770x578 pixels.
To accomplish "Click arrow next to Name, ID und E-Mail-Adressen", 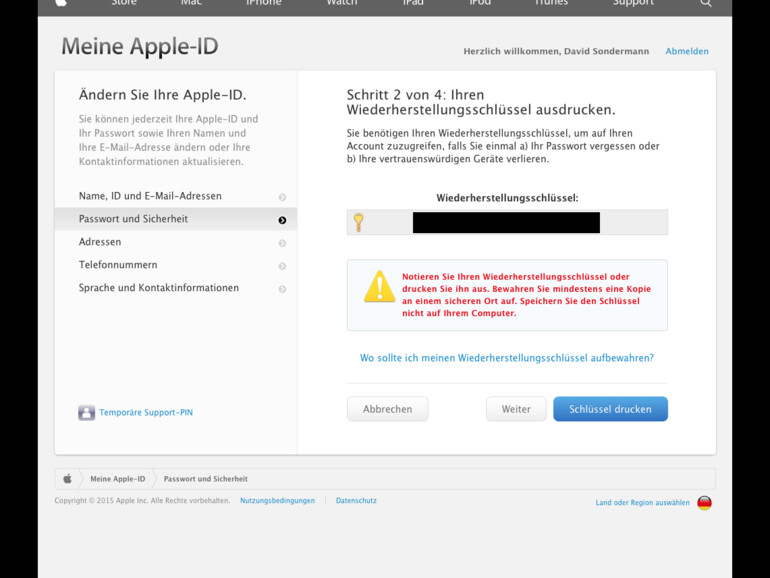I will point(282,197).
